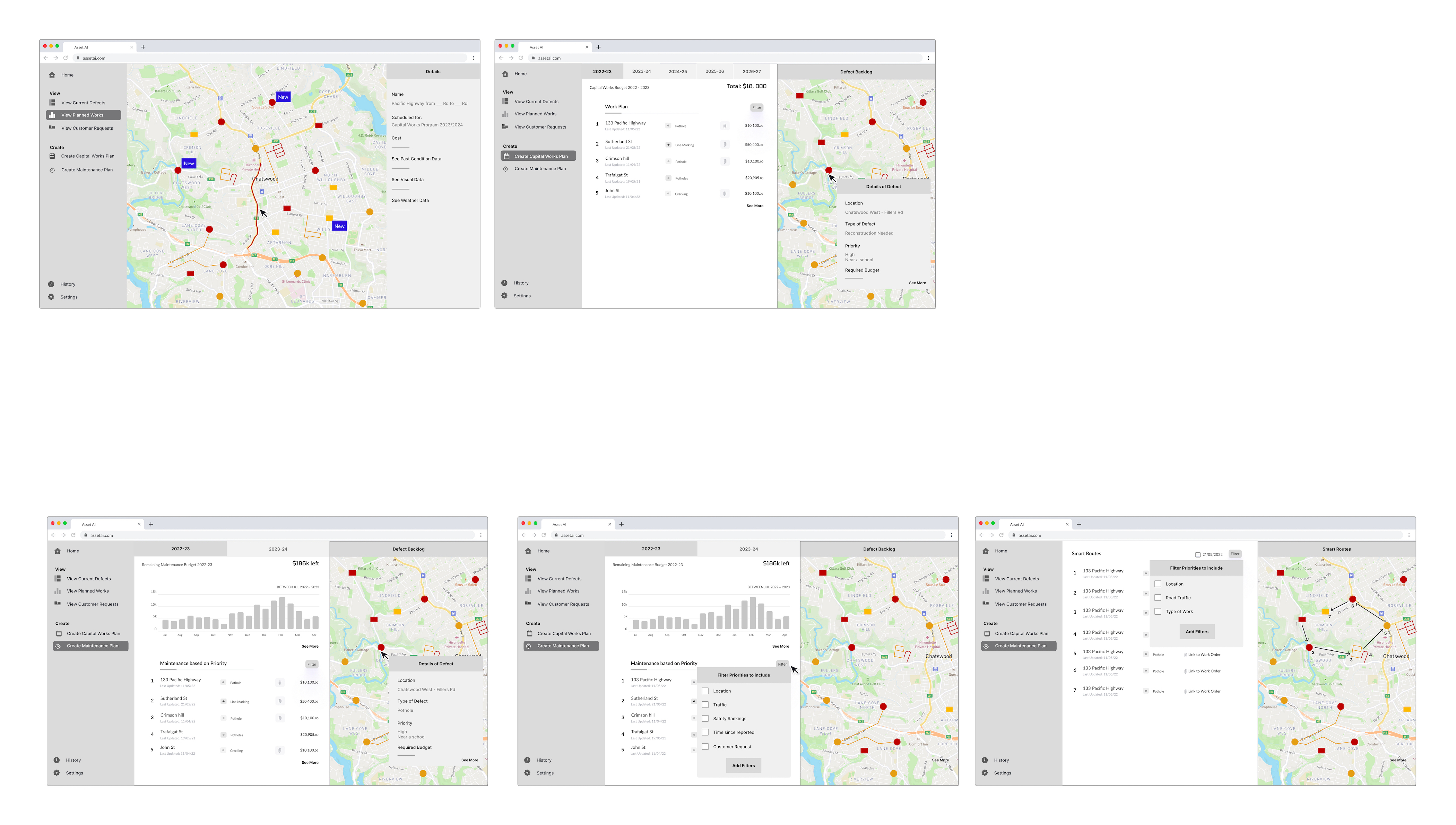Screen dimensions: 1456x825
Task: Click John St attachment paperclip in Work Plan
Action: point(724,194)
